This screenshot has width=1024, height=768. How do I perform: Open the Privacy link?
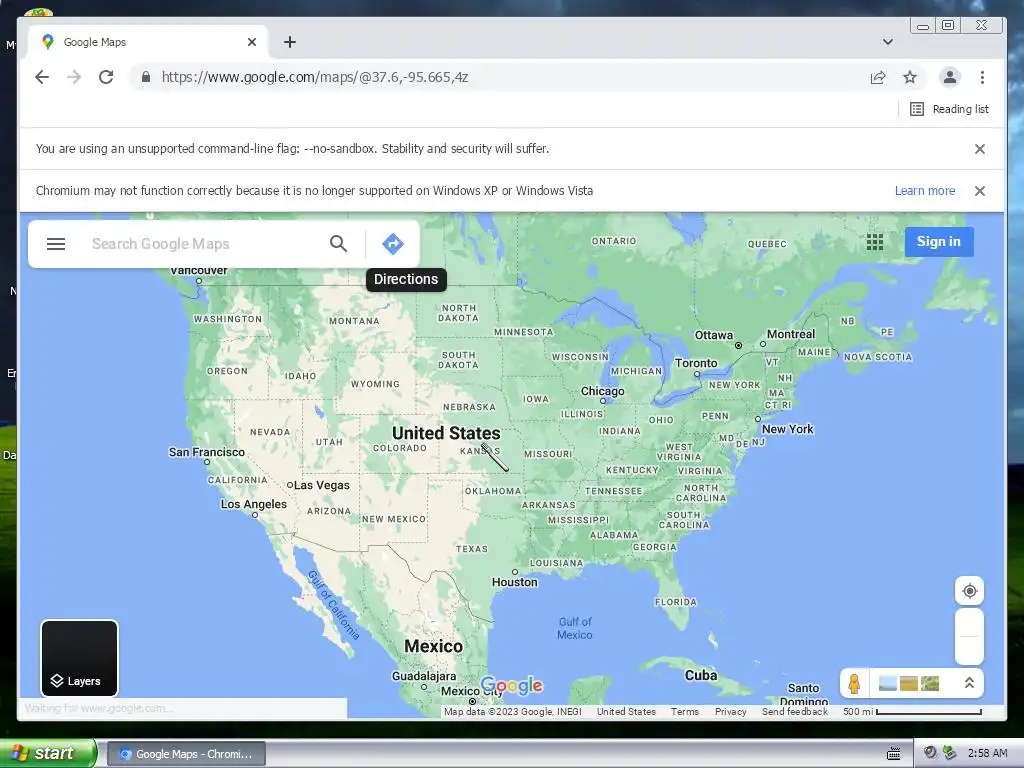[730, 712]
